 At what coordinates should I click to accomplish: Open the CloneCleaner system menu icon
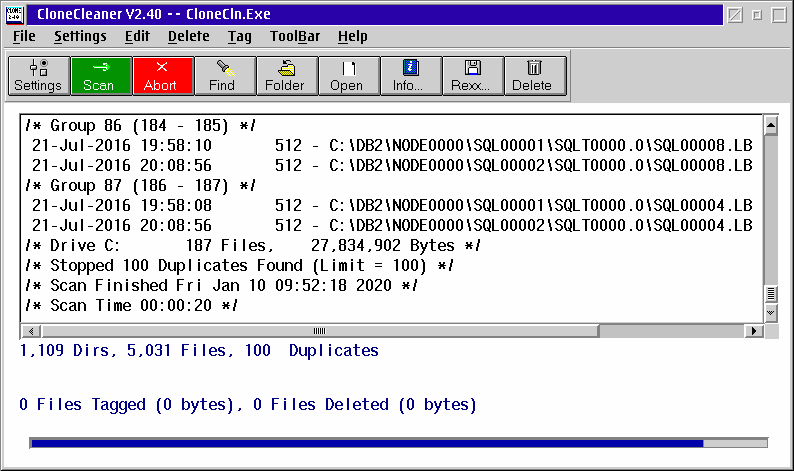pyautogui.click(x=14, y=14)
